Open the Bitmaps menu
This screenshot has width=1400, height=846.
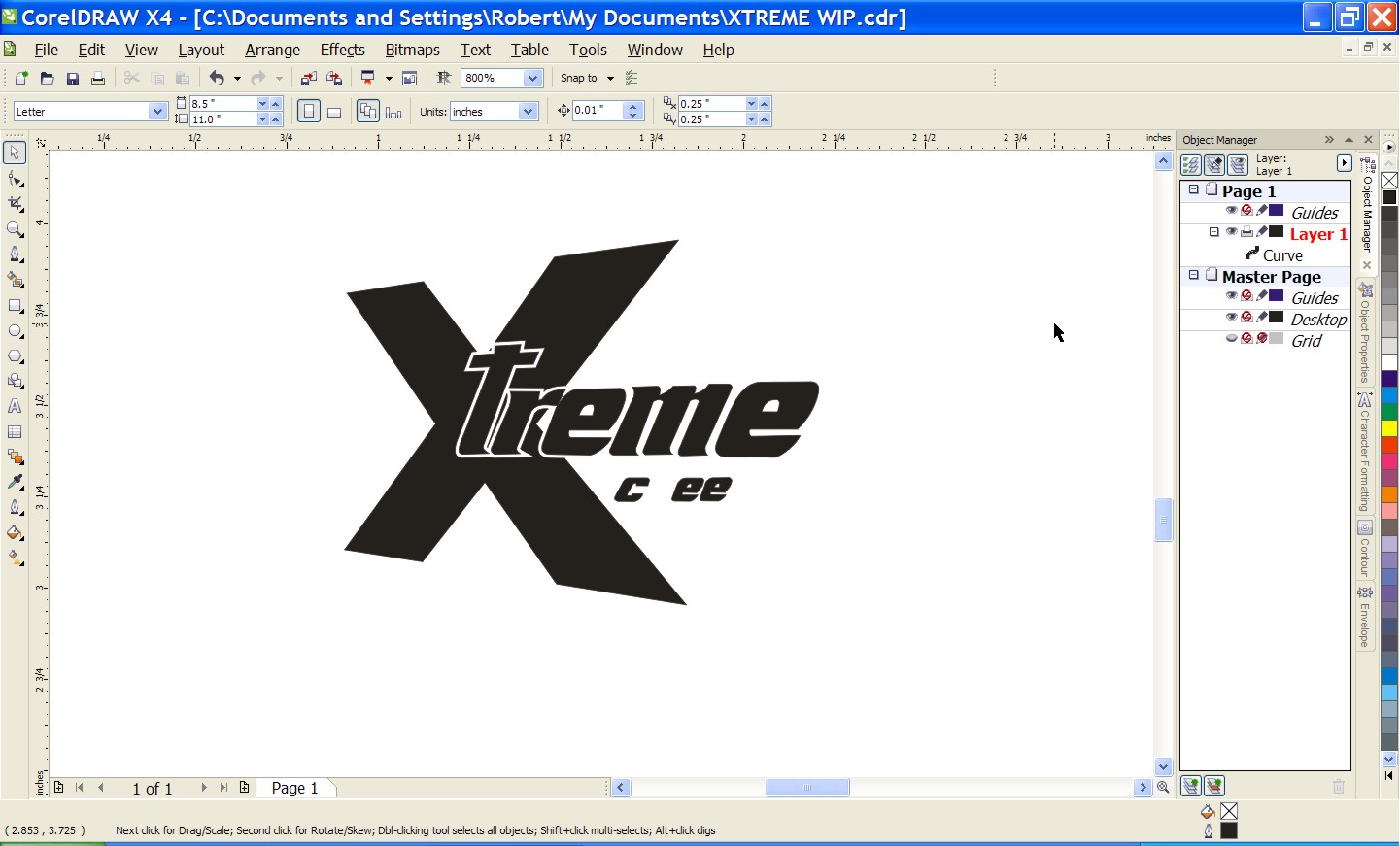pyautogui.click(x=412, y=50)
